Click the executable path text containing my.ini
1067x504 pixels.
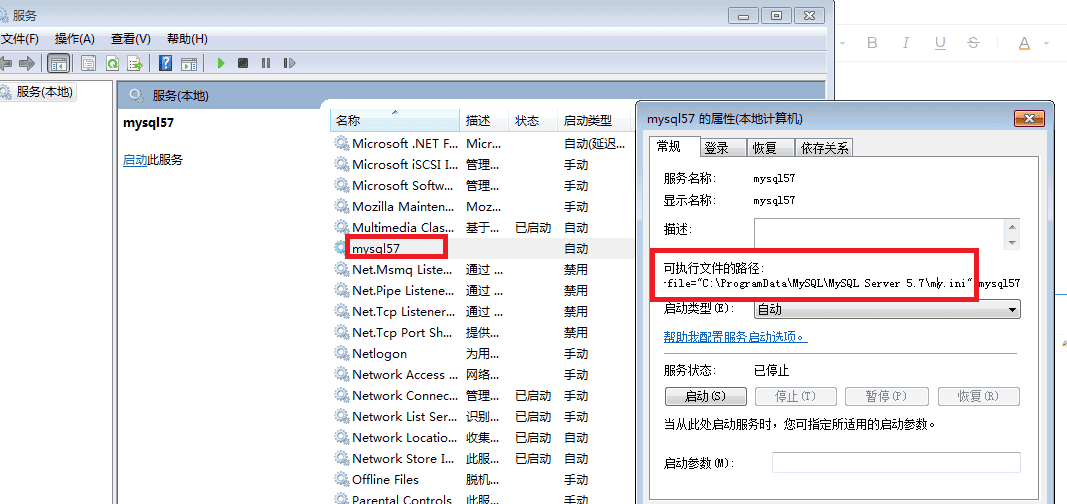[841, 284]
